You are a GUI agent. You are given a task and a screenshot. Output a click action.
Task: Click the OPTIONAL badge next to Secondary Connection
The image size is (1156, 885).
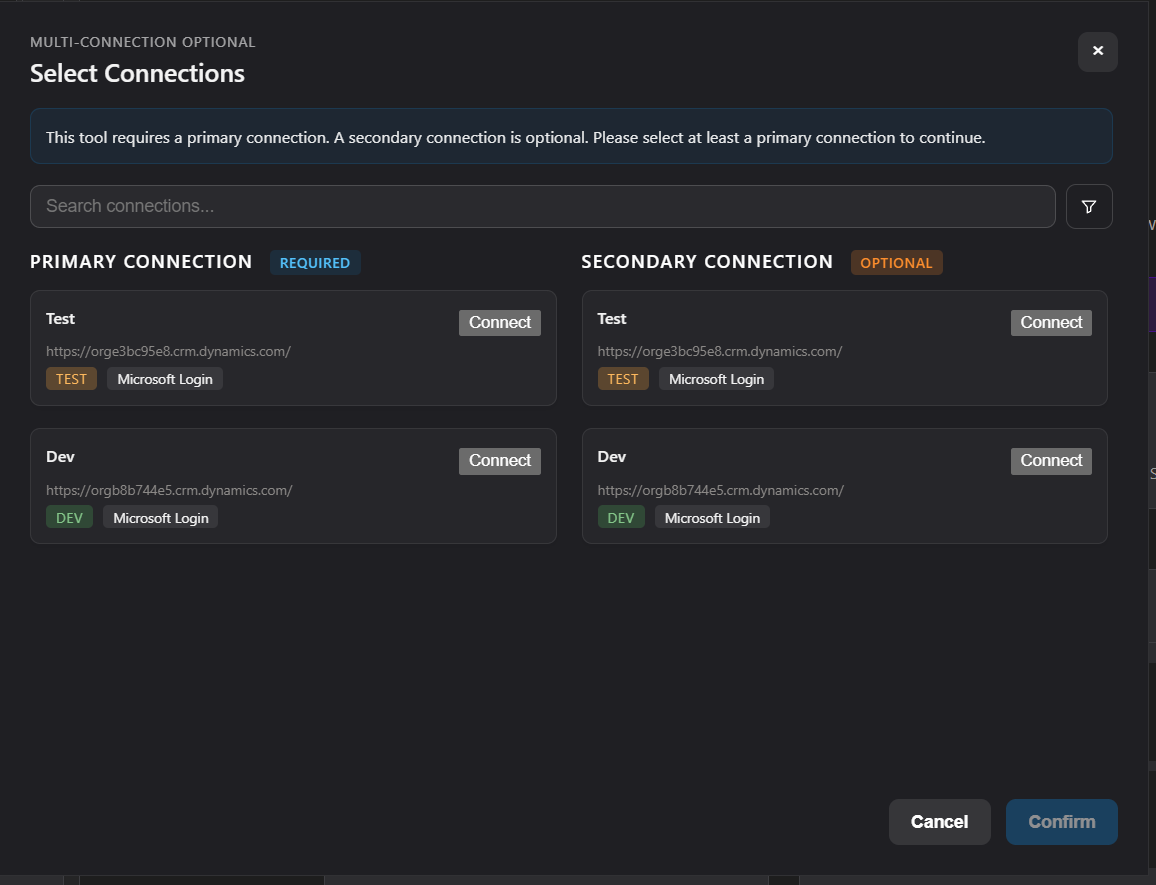[896, 262]
